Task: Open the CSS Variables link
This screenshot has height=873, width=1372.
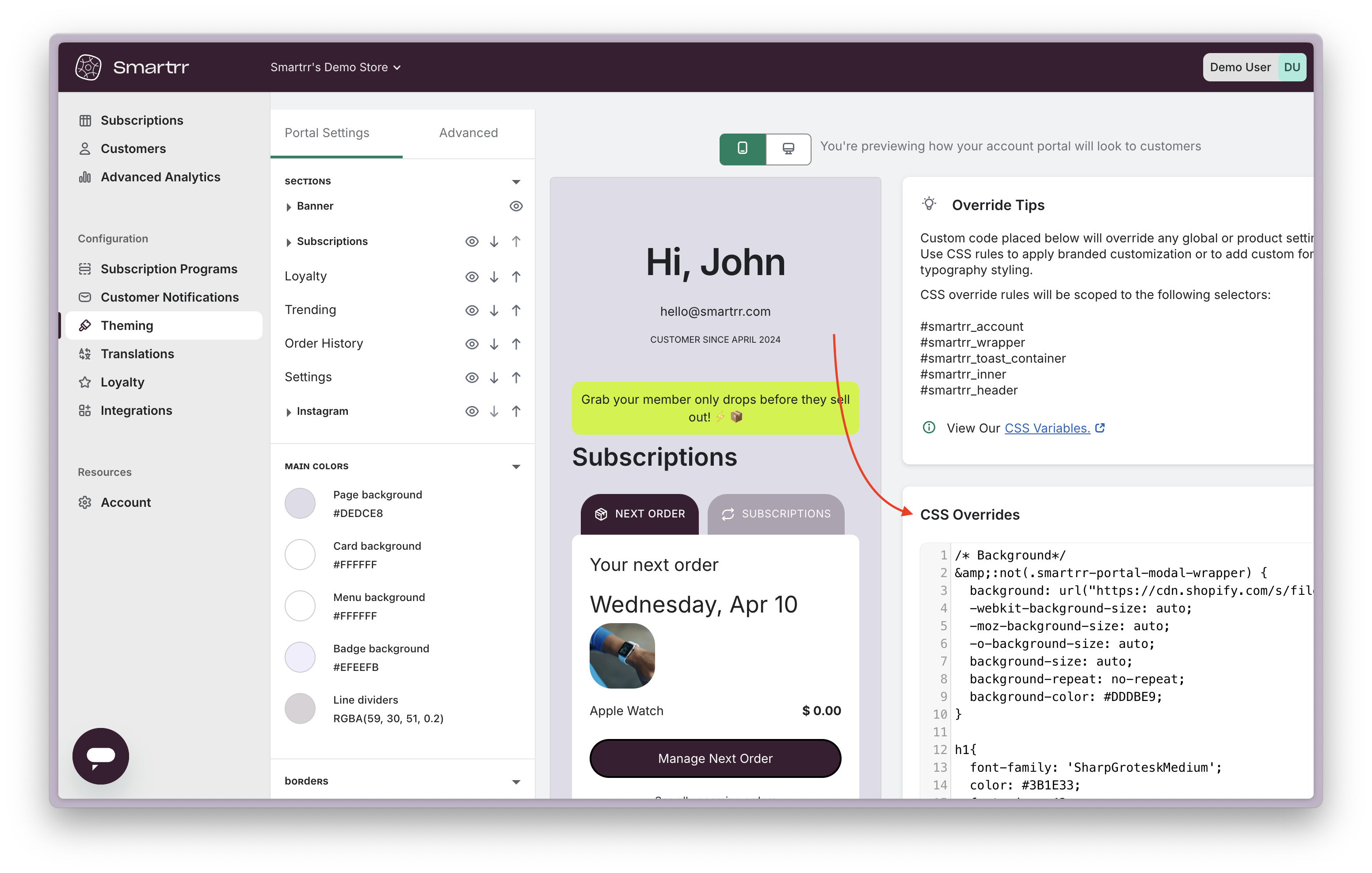Action: pyautogui.click(x=1047, y=428)
